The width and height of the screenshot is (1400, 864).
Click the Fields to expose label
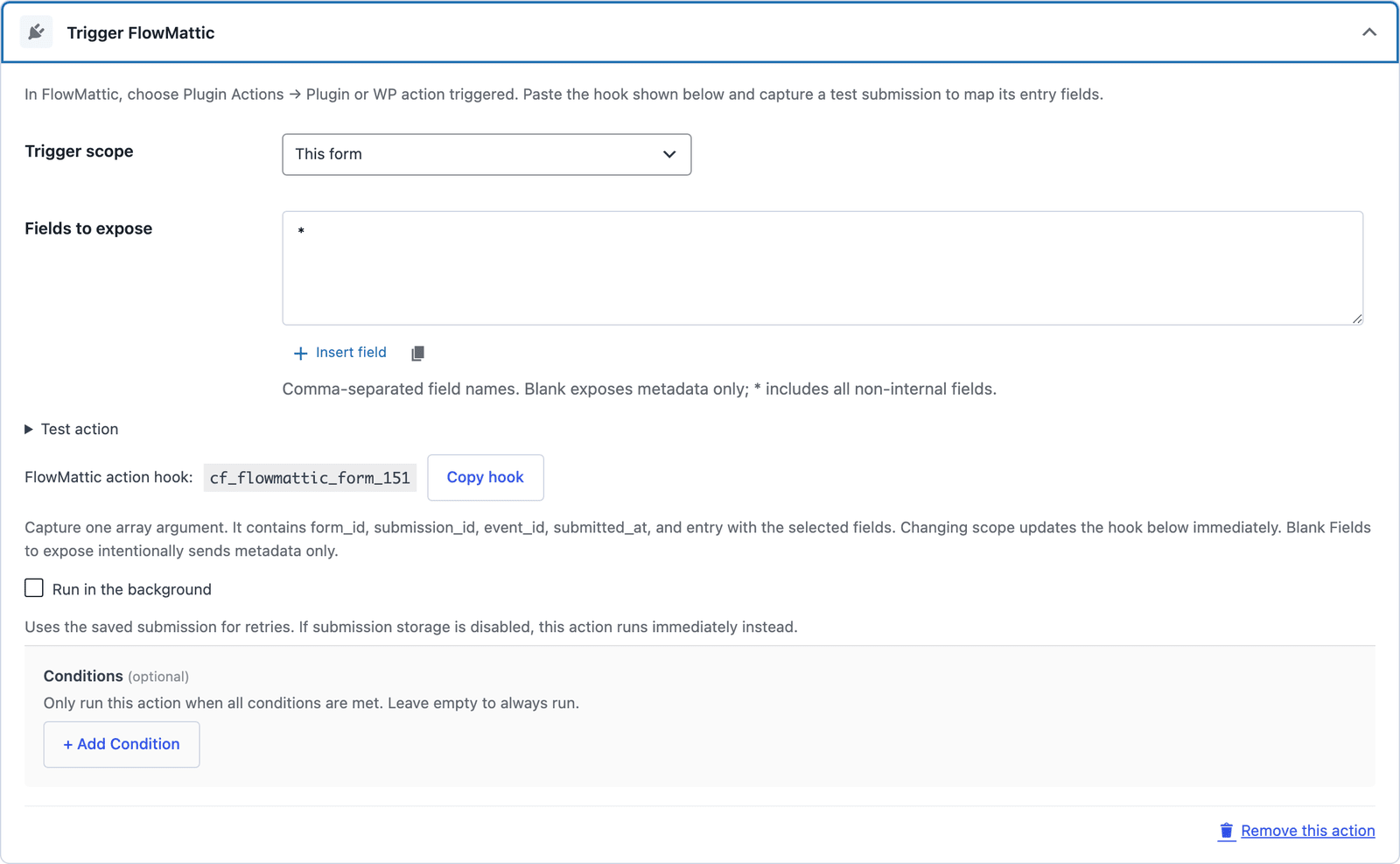coord(88,228)
